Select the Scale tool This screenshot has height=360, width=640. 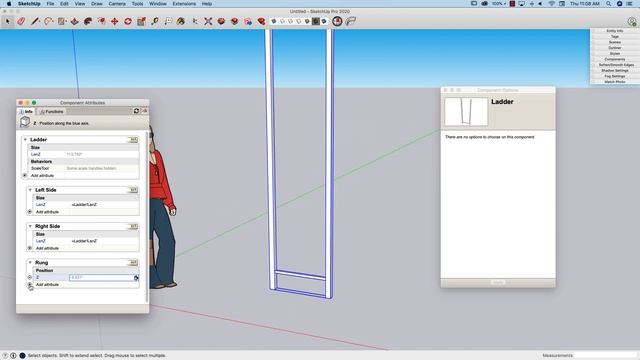click(141, 21)
